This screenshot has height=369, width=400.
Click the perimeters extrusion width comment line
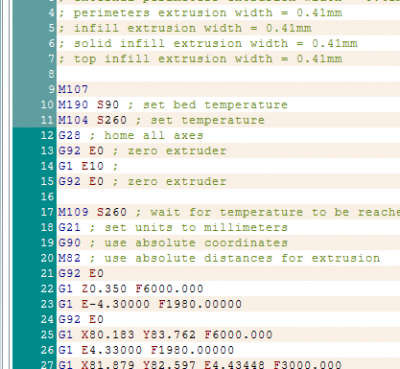[200, 13]
